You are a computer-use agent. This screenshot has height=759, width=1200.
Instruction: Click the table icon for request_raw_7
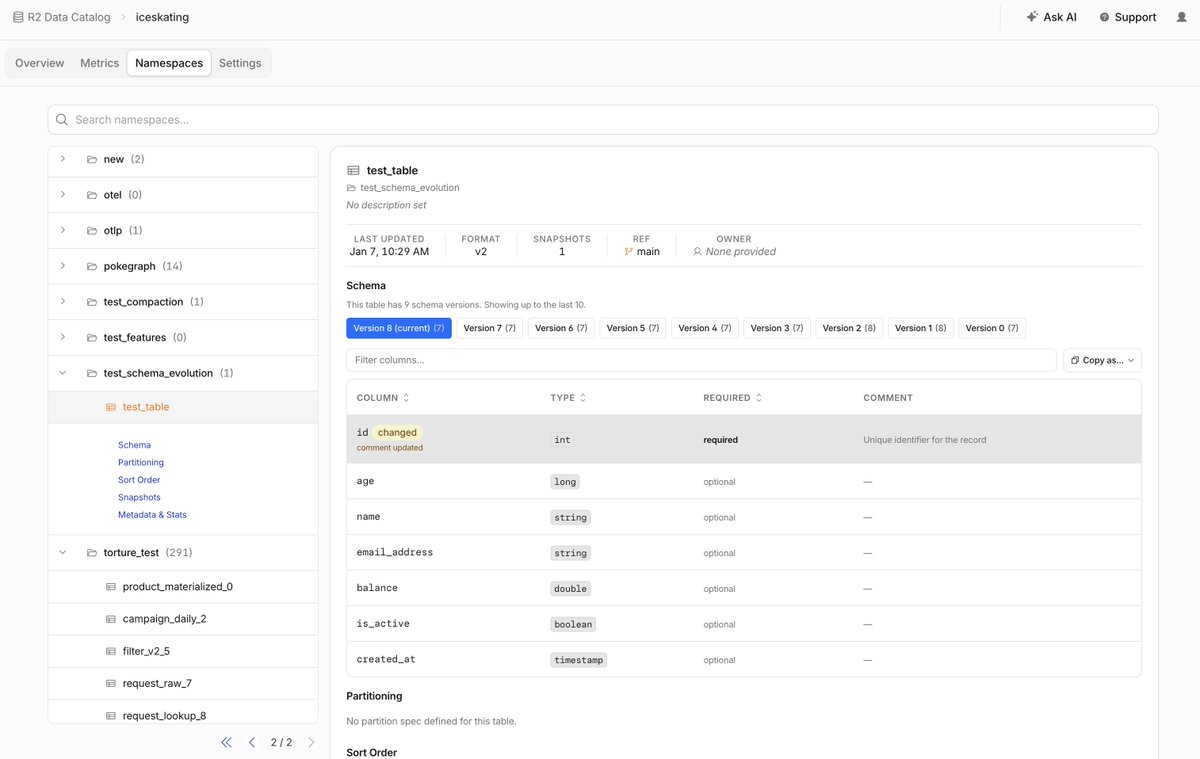click(111, 683)
